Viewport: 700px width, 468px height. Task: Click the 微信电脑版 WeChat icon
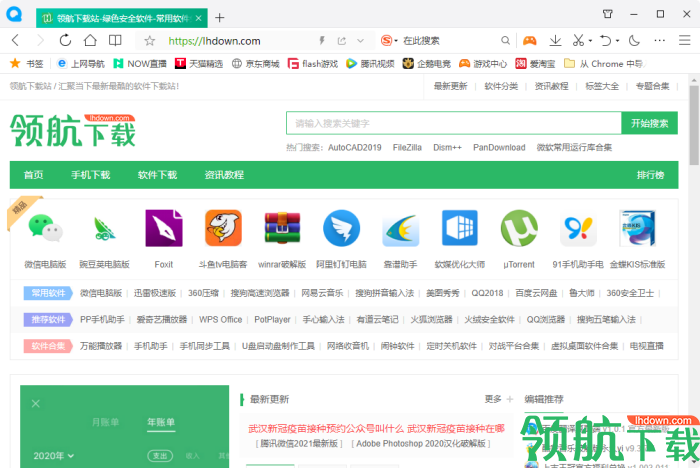click(45, 228)
